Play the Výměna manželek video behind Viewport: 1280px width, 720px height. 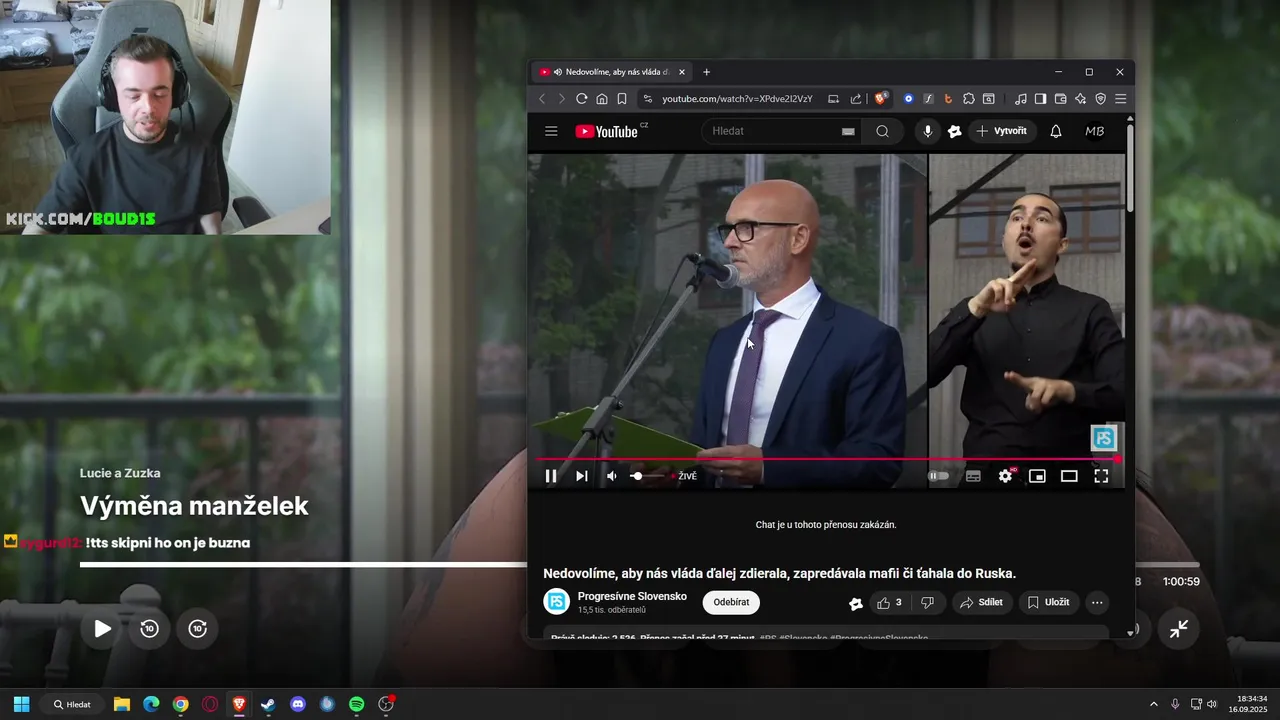(102, 628)
